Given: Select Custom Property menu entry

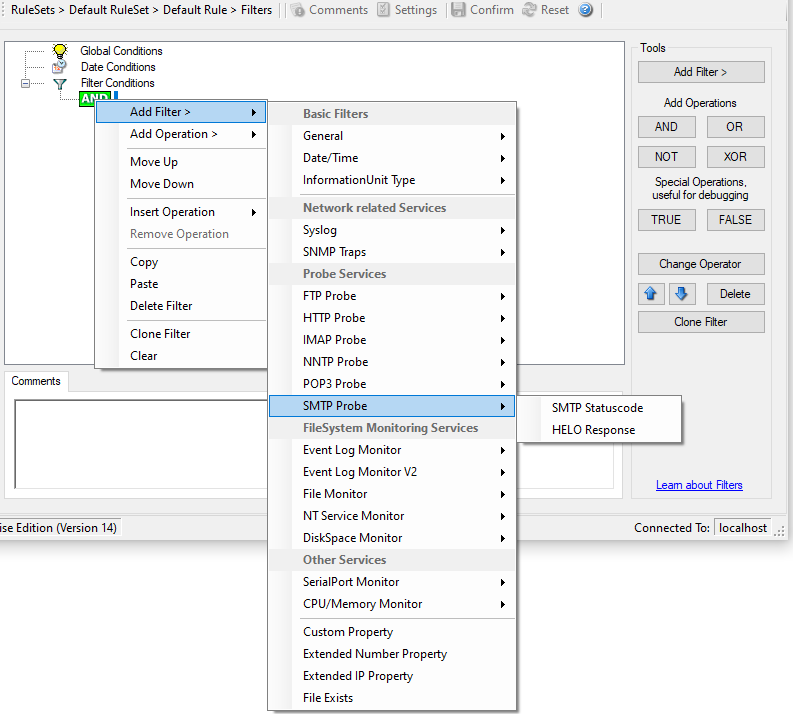Looking at the screenshot, I should click(x=348, y=632).
